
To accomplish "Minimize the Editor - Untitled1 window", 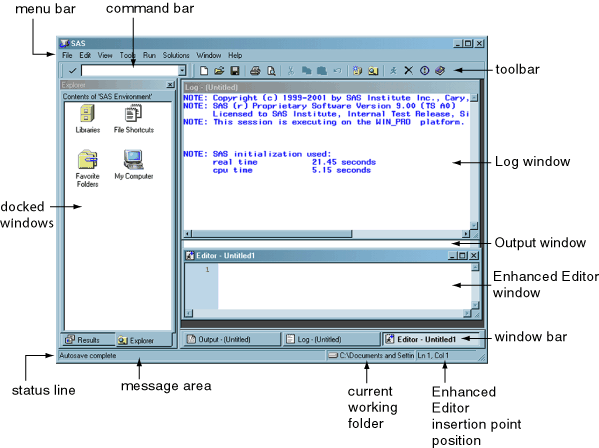I will click(x=453, y=256).
